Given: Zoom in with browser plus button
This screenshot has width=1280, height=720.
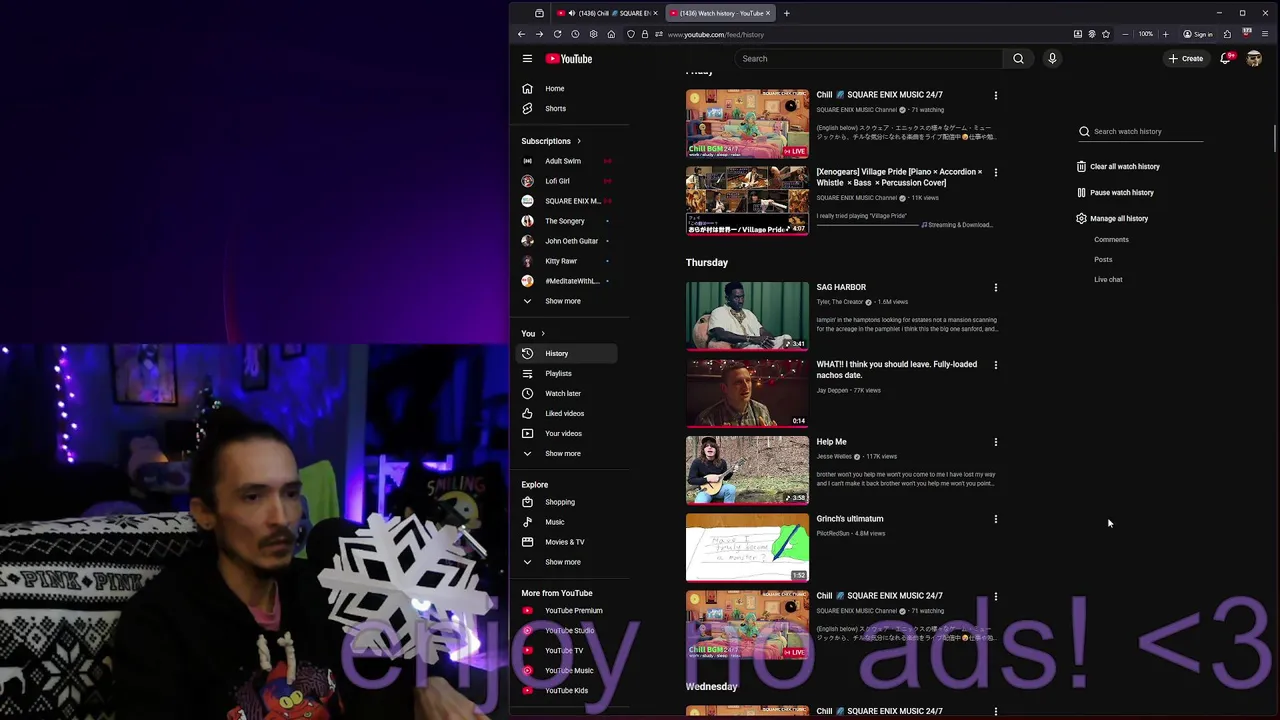Looking at the screenshot, I should coord(1165,34).
